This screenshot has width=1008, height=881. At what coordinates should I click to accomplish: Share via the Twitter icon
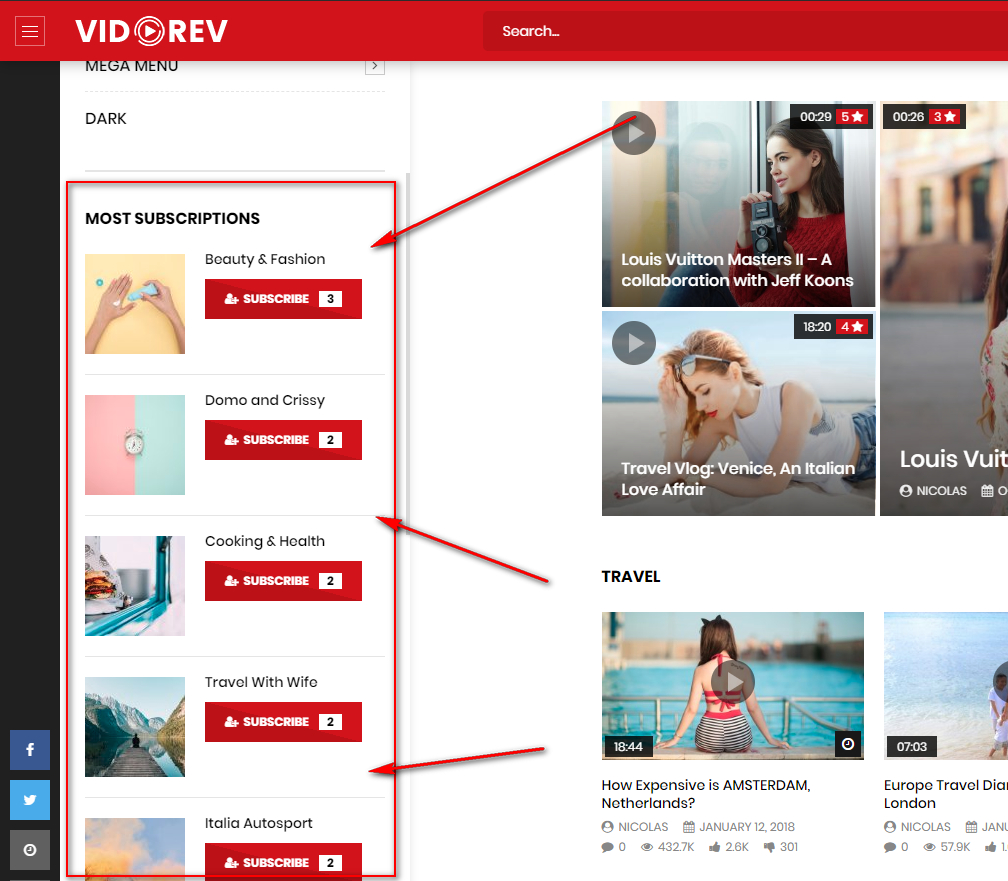30,800
